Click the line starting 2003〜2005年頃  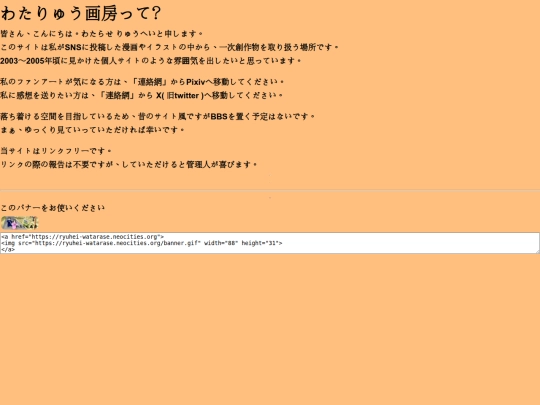[x=151, y=61]
